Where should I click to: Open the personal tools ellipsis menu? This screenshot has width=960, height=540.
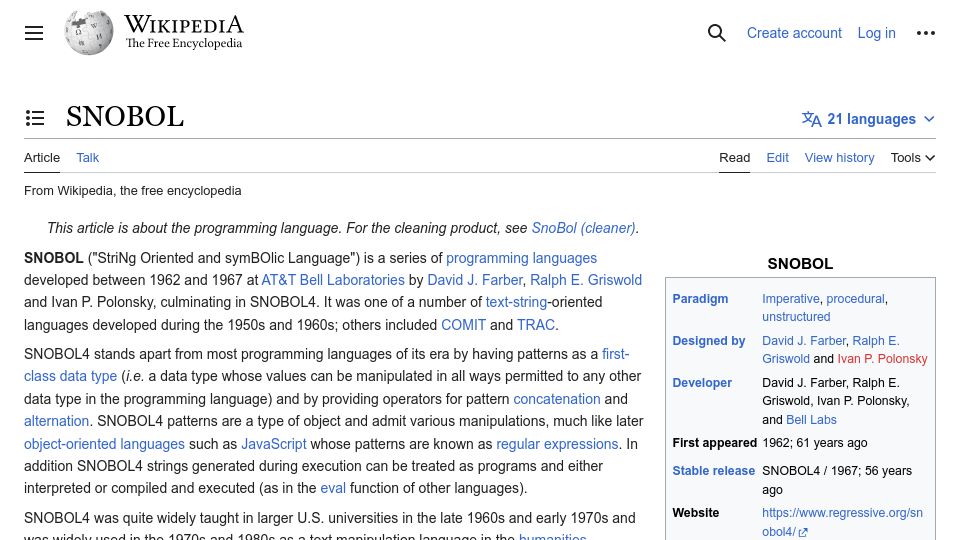pos(925,33)
